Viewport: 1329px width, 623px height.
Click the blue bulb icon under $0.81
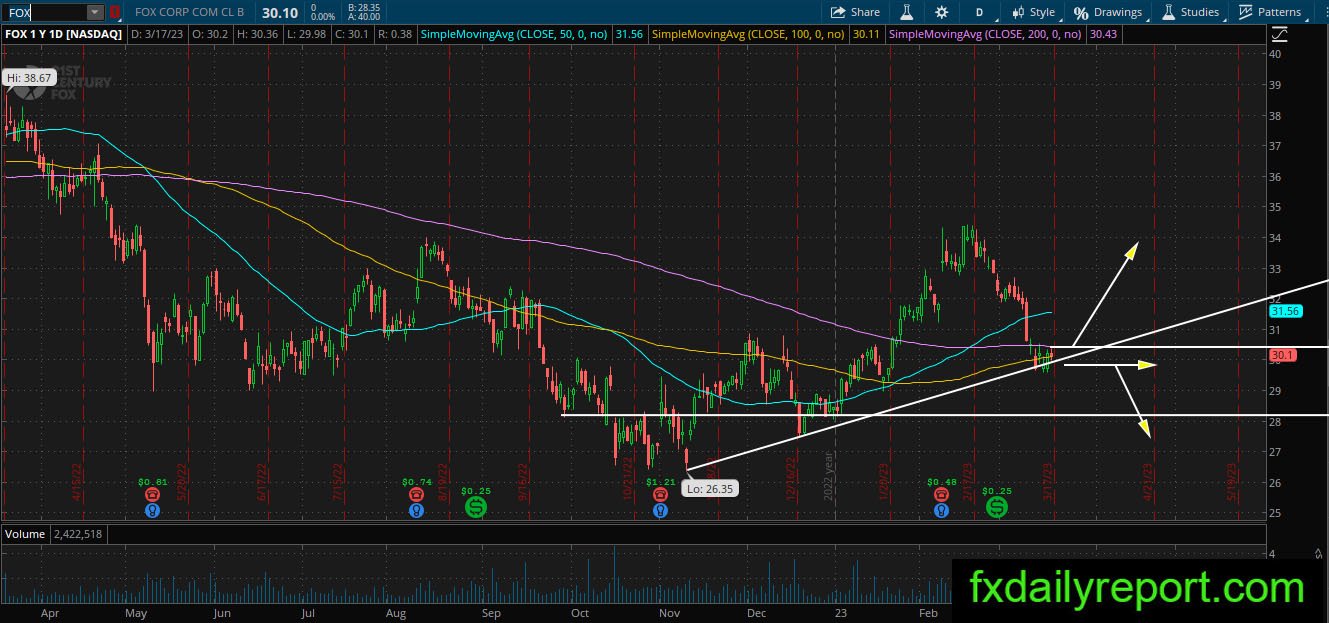tap(152, 510)
